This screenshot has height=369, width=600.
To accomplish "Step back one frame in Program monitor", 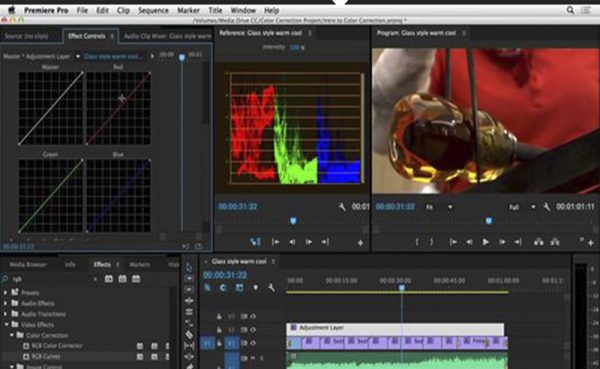I will (469, 242).
